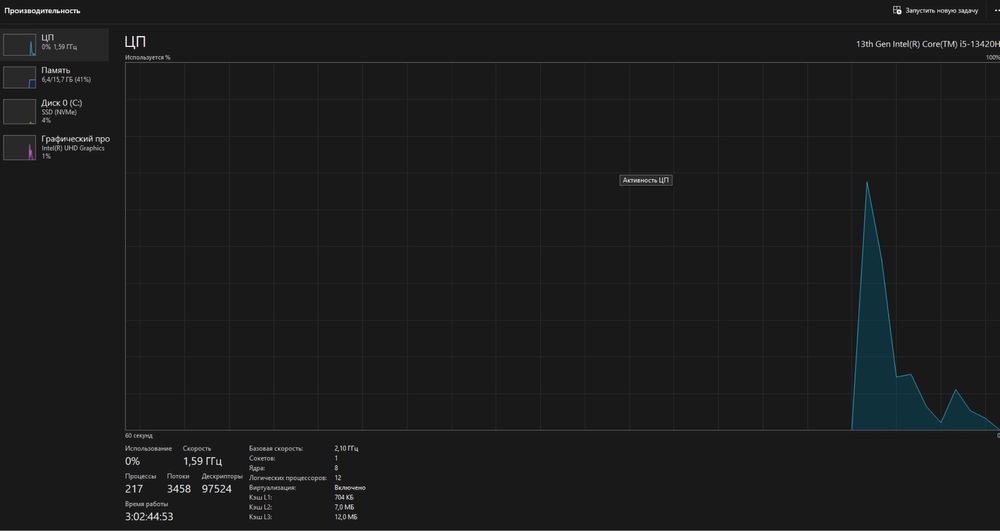The height and width of the screenshot is (531, 1000).
Task: Click the memory mini graph thumbnail
Action: [20, 77]
